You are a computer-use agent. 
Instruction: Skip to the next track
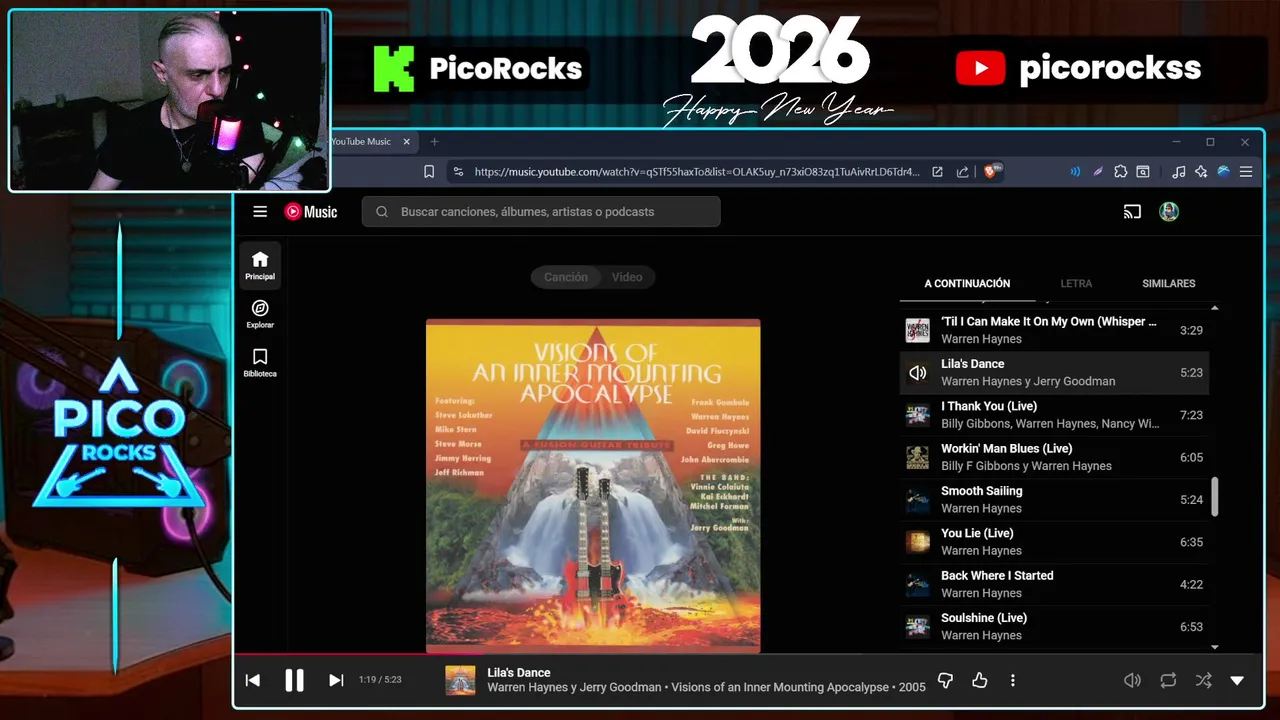point(336,680)
